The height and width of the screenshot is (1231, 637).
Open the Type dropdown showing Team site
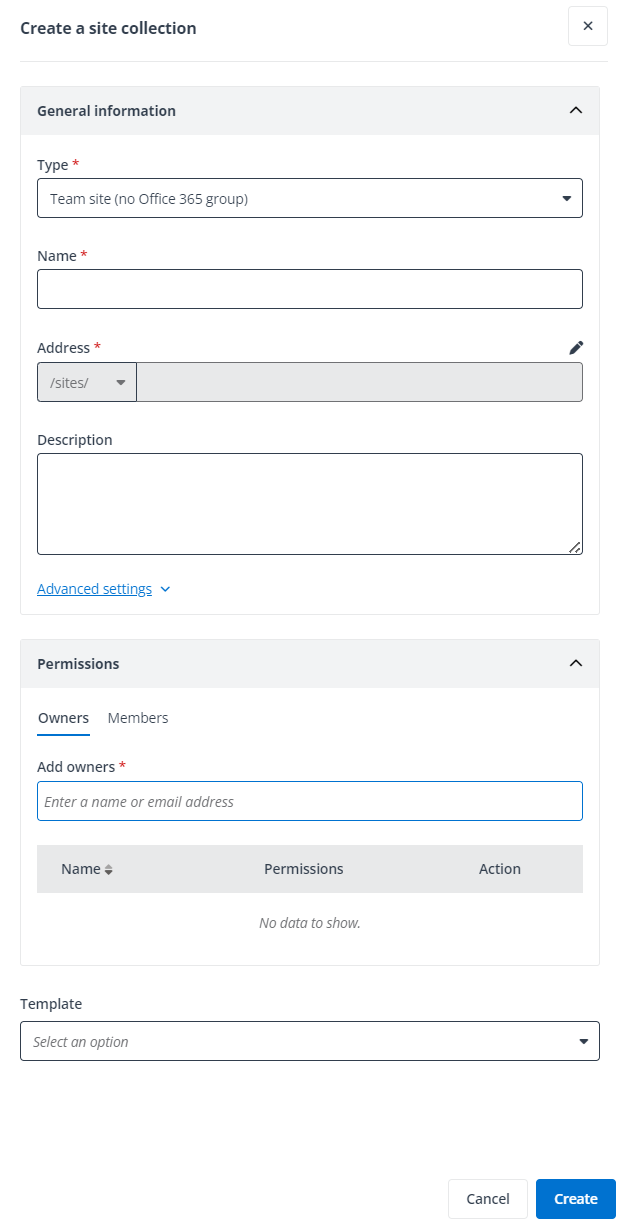click(x=310, y=197)
